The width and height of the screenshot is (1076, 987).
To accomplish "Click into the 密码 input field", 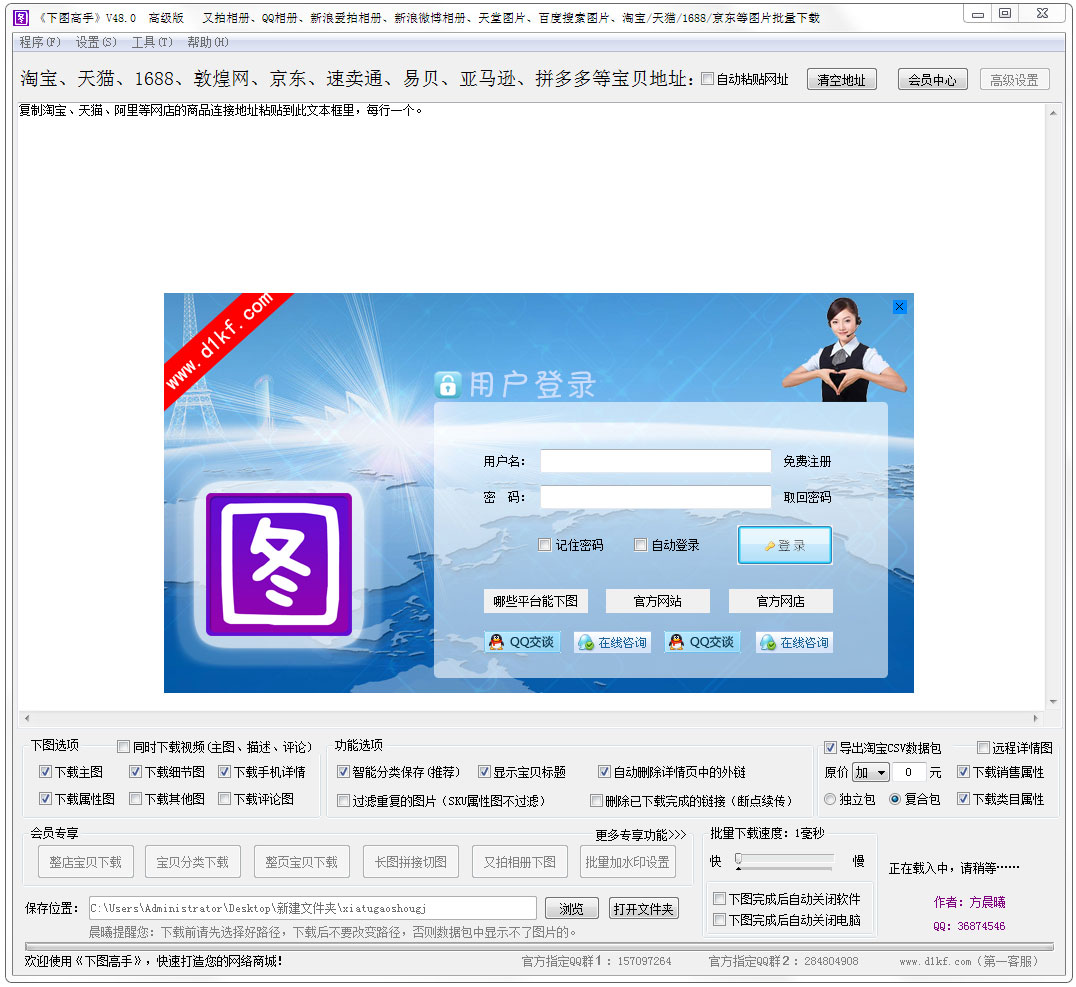I will [655, 497].
